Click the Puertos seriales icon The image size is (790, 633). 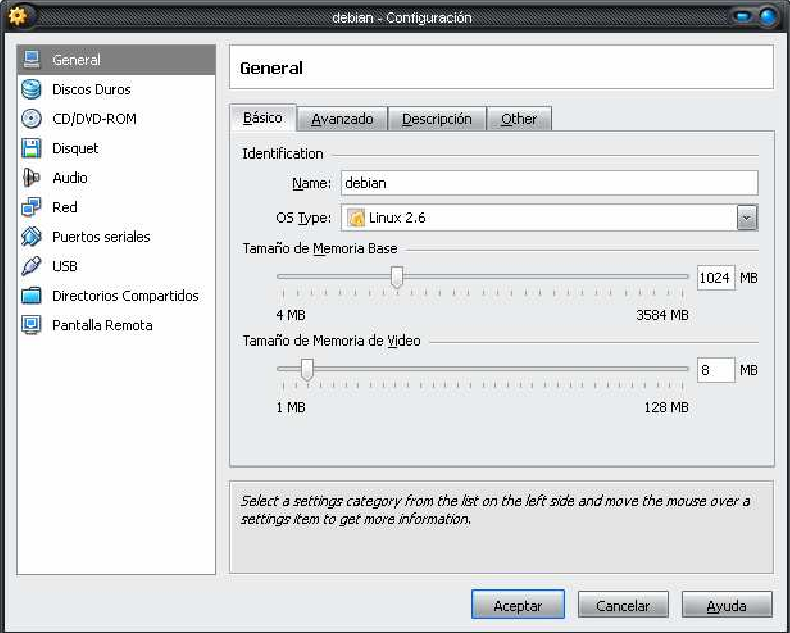coord(32,237)
